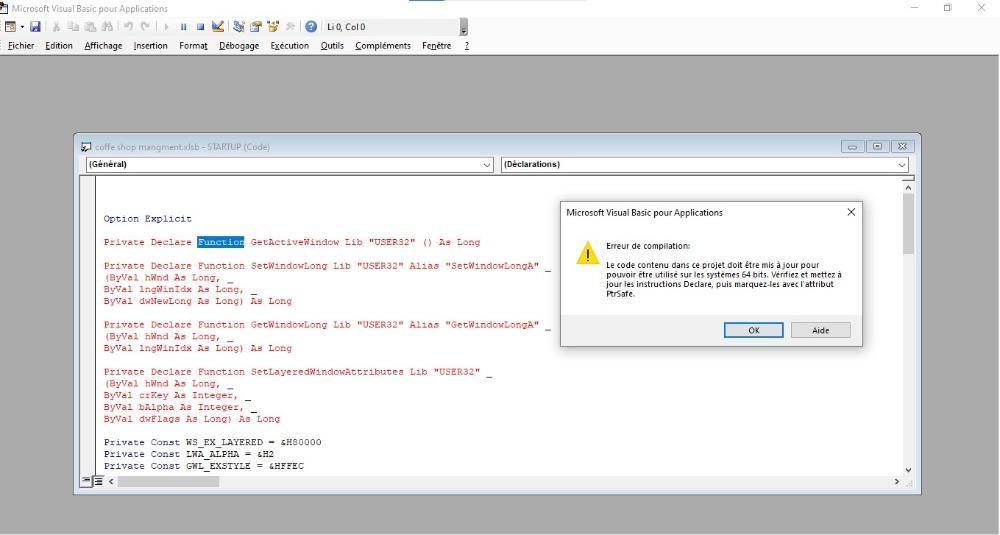Switch to Procedure View button

pos(87,481)
